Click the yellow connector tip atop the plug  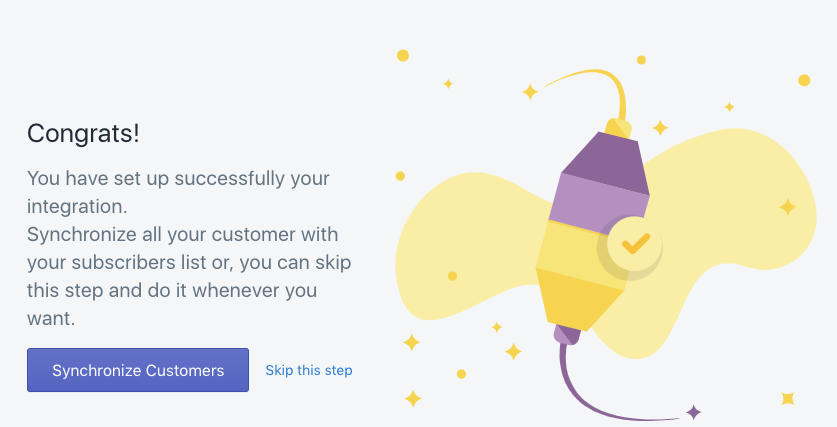coord(618,129)
